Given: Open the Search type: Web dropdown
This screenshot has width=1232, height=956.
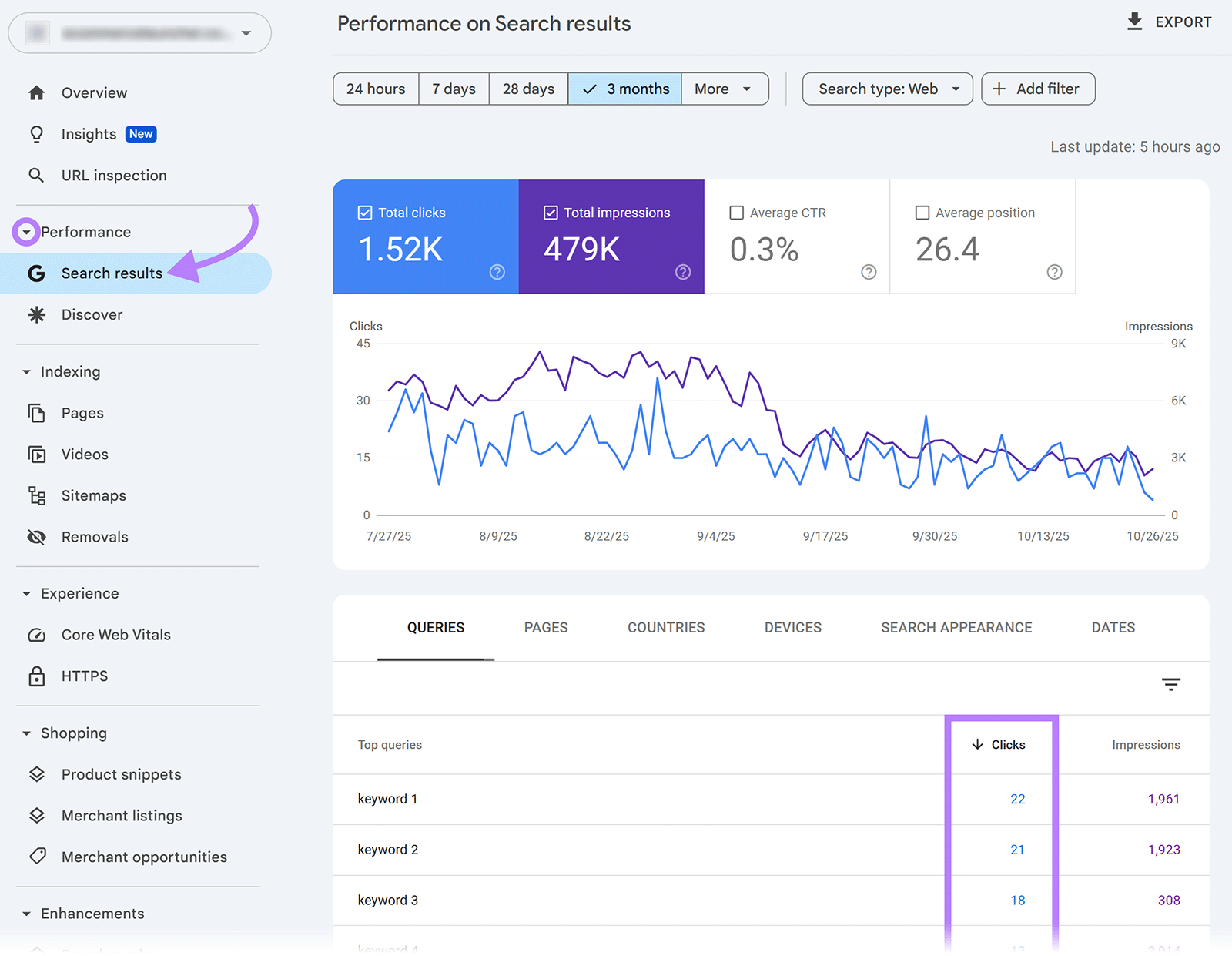Looking at the screenshot, I should [886, 89].
